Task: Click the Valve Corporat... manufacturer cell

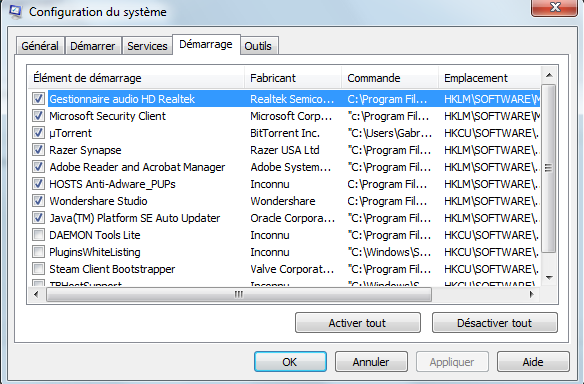Action: click(x=292, y=269)
